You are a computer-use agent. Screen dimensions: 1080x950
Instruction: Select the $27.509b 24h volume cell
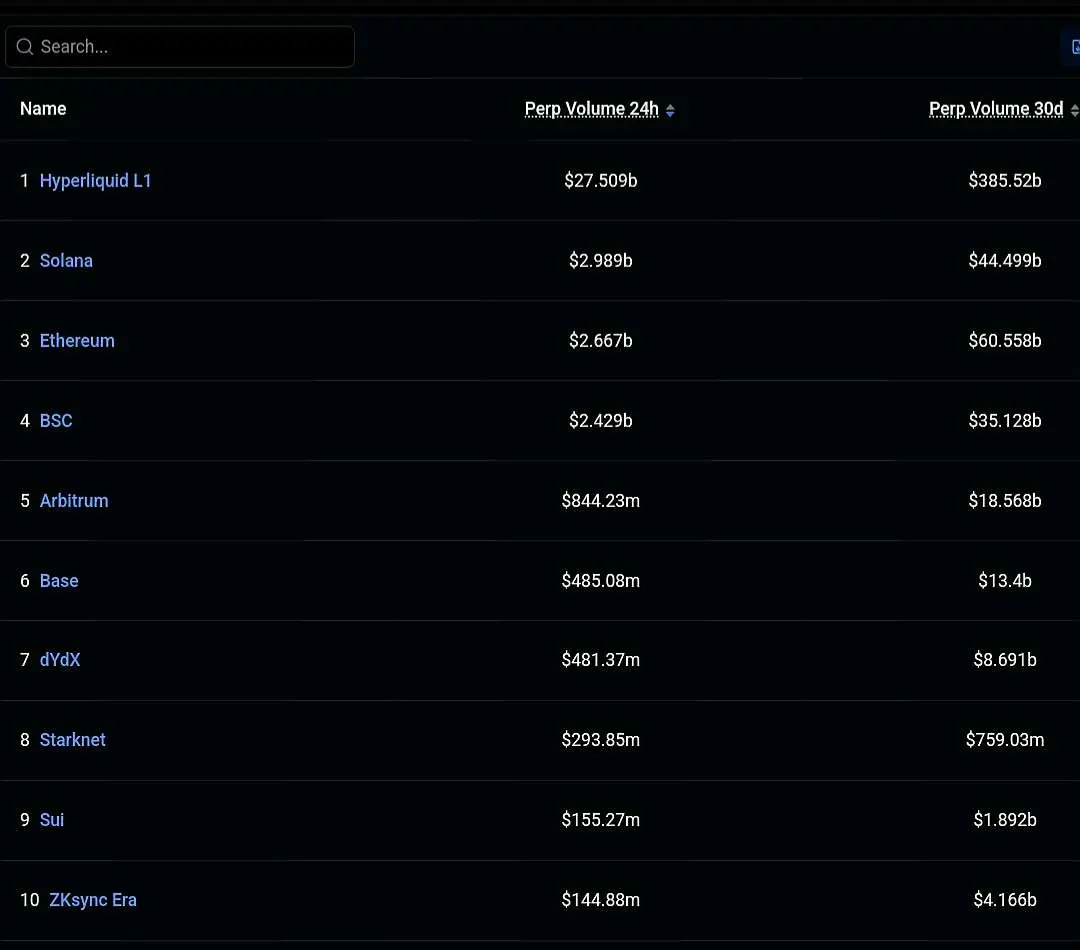(601, 180)
